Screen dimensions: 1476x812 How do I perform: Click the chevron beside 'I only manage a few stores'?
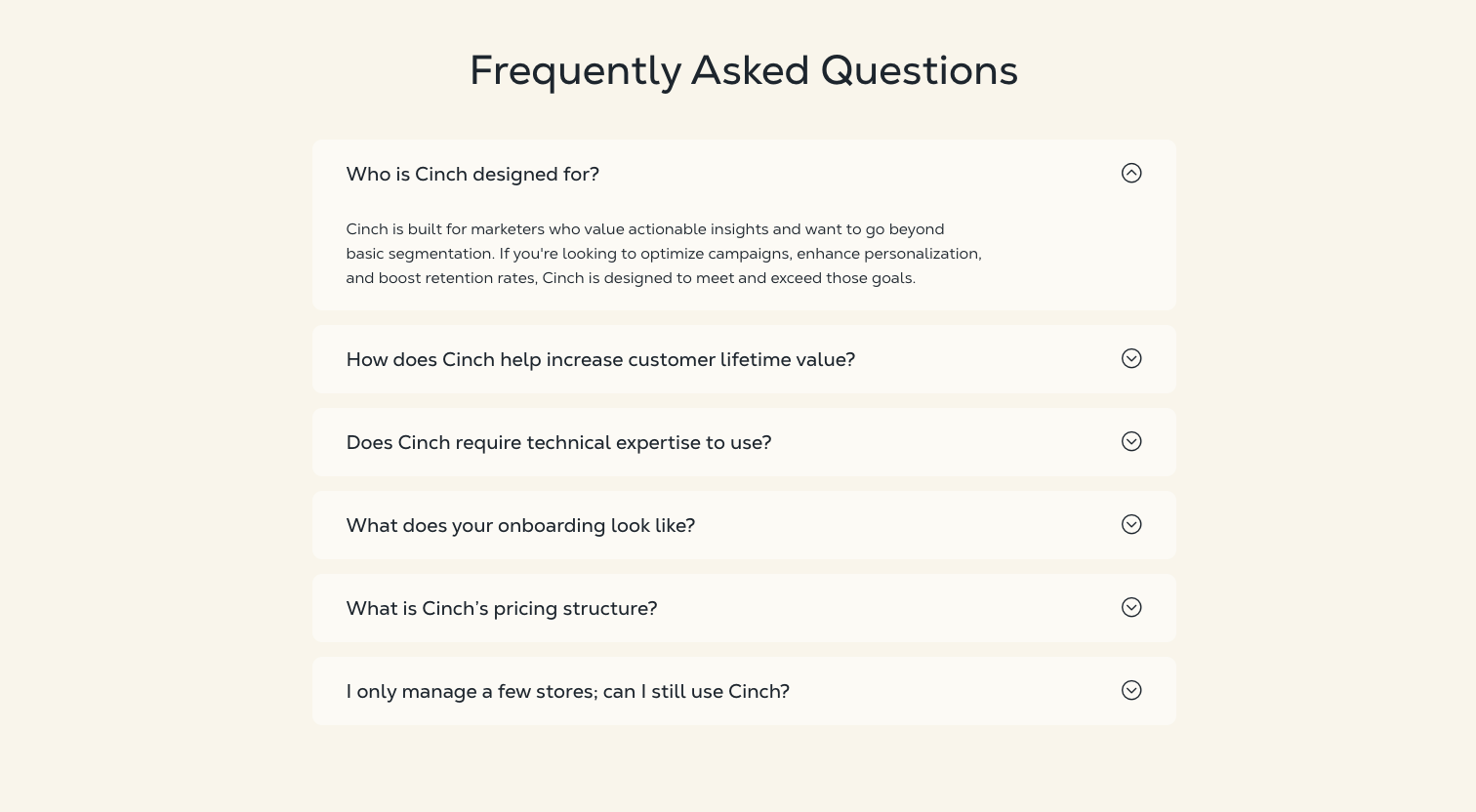pyautogui.click(x=1131, y=691)
